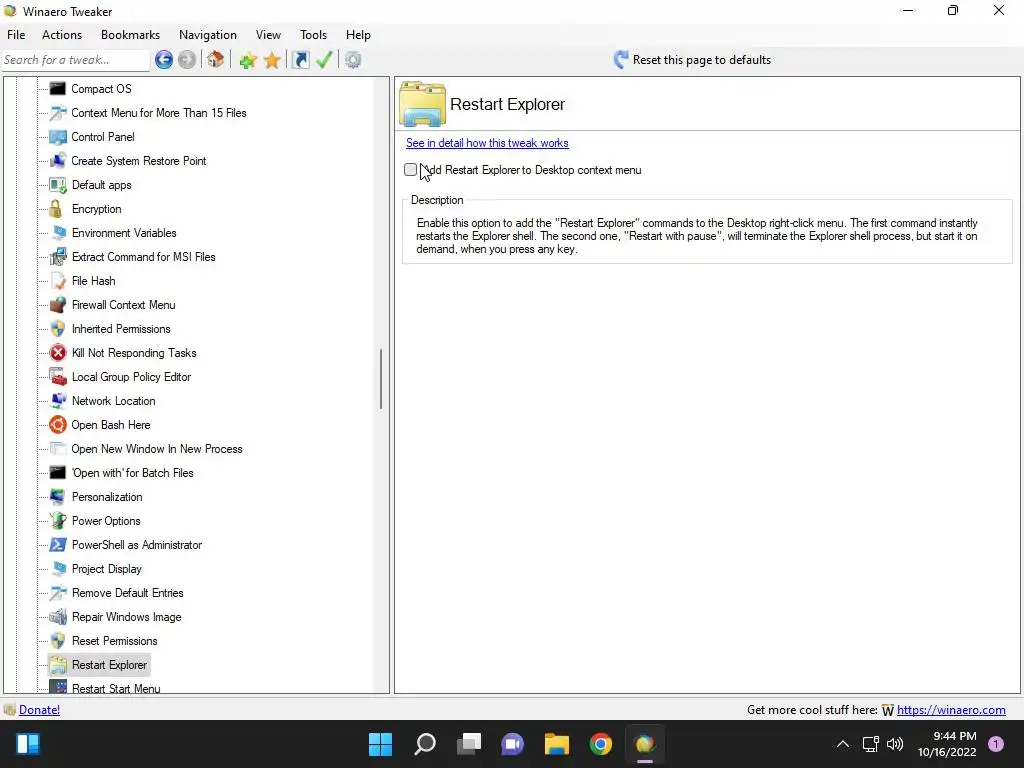Click the Donate! link
Viewport: 1024px width, 768px height.
click(39, 710)
